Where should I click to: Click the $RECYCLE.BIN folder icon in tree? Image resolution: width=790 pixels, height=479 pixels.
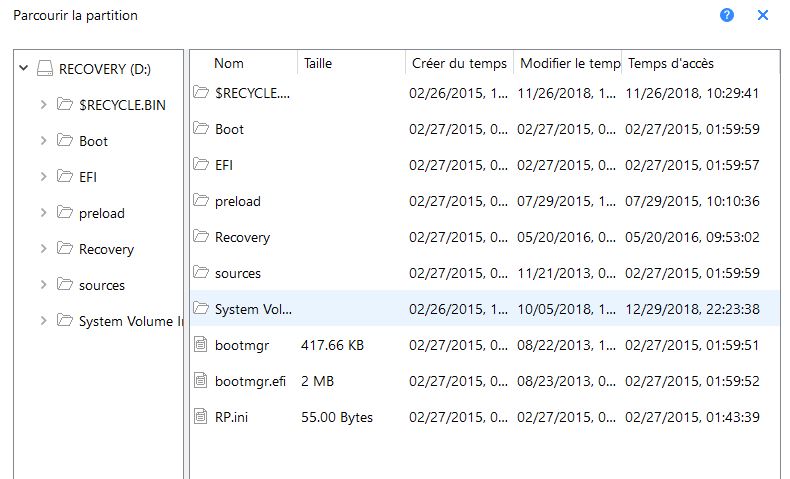(64, 104)
